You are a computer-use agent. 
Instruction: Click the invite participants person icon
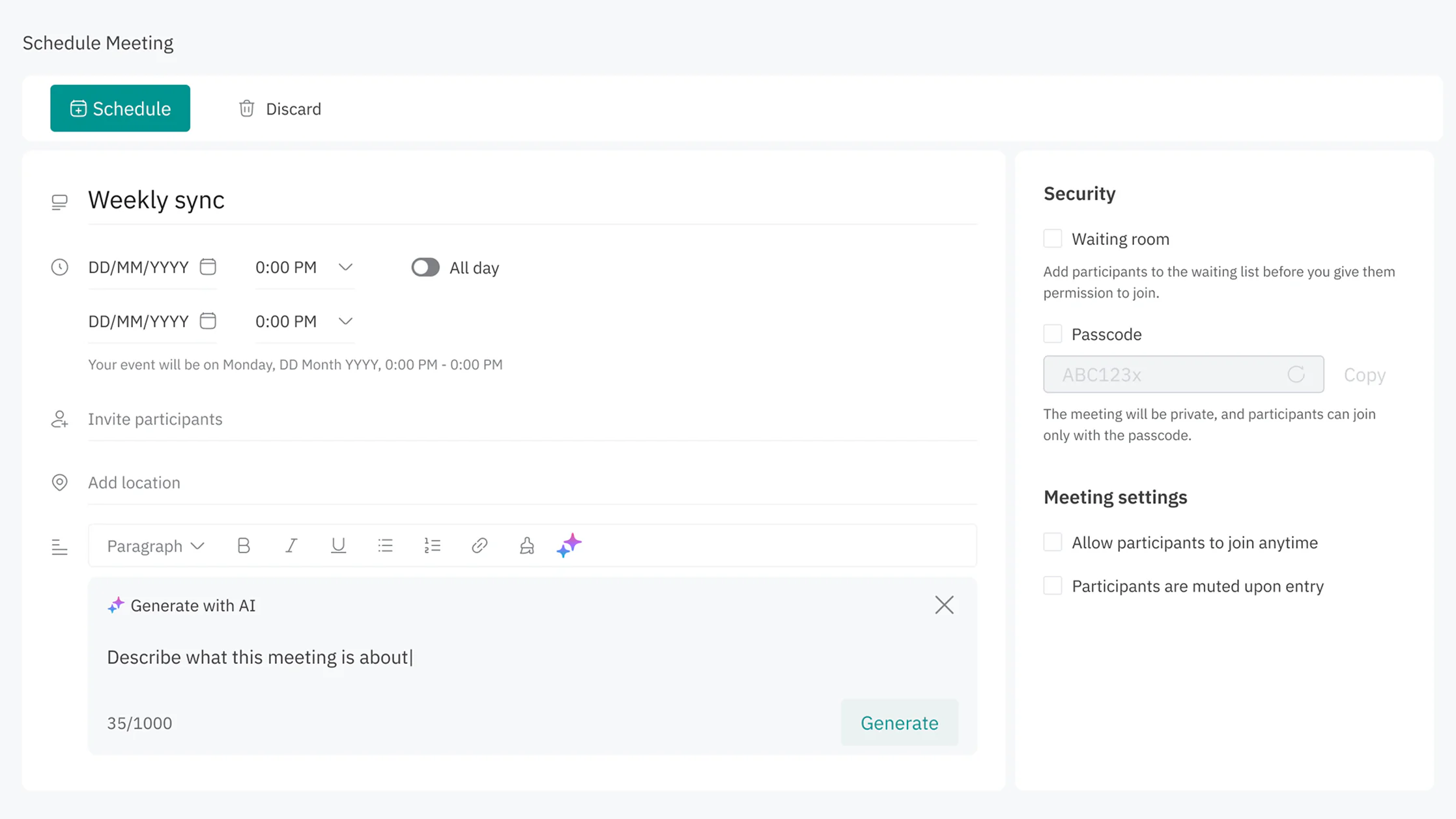[x=59, y=419]
